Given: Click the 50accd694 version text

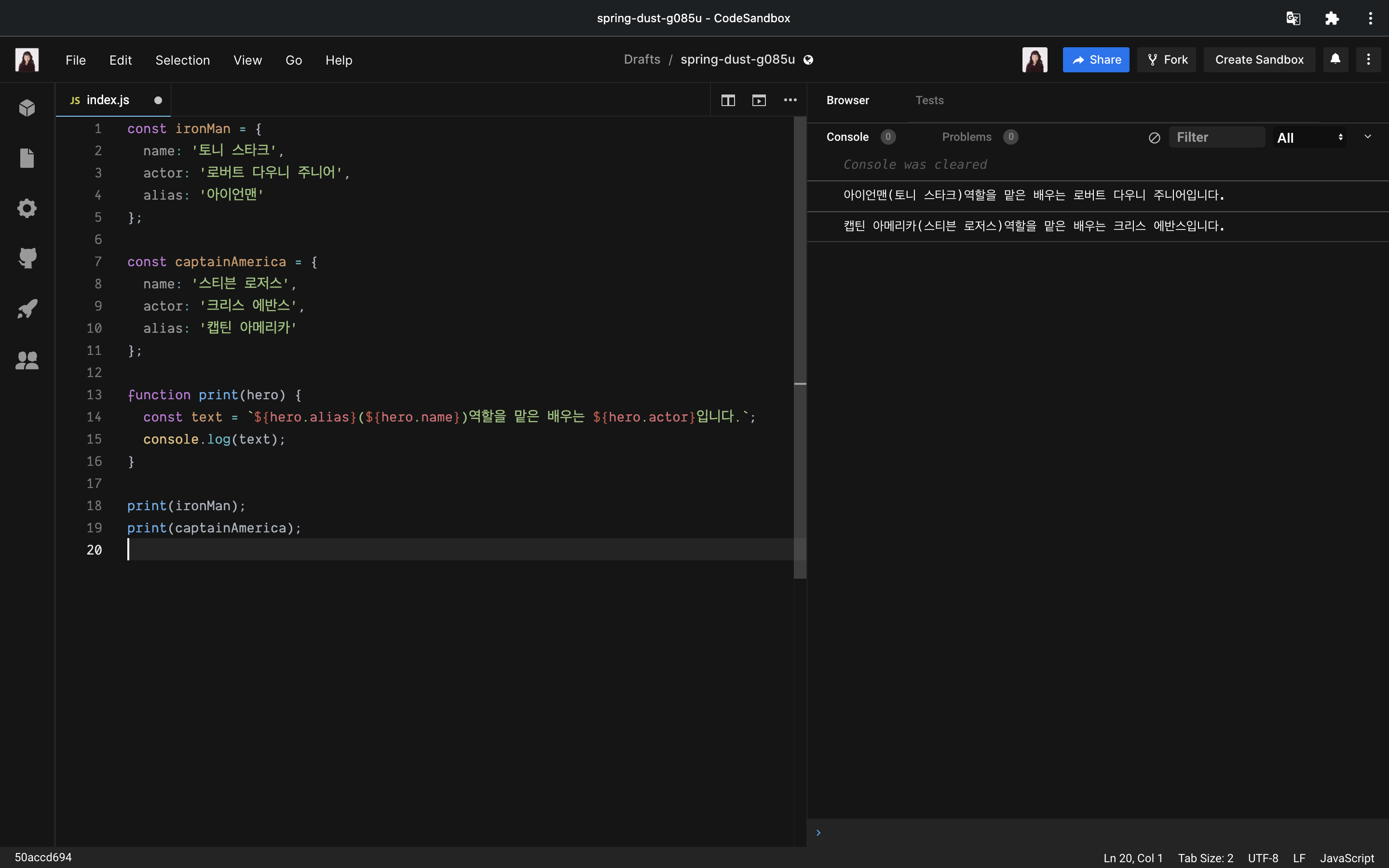Looking at the screenshot, I should (x=43, y=858).
